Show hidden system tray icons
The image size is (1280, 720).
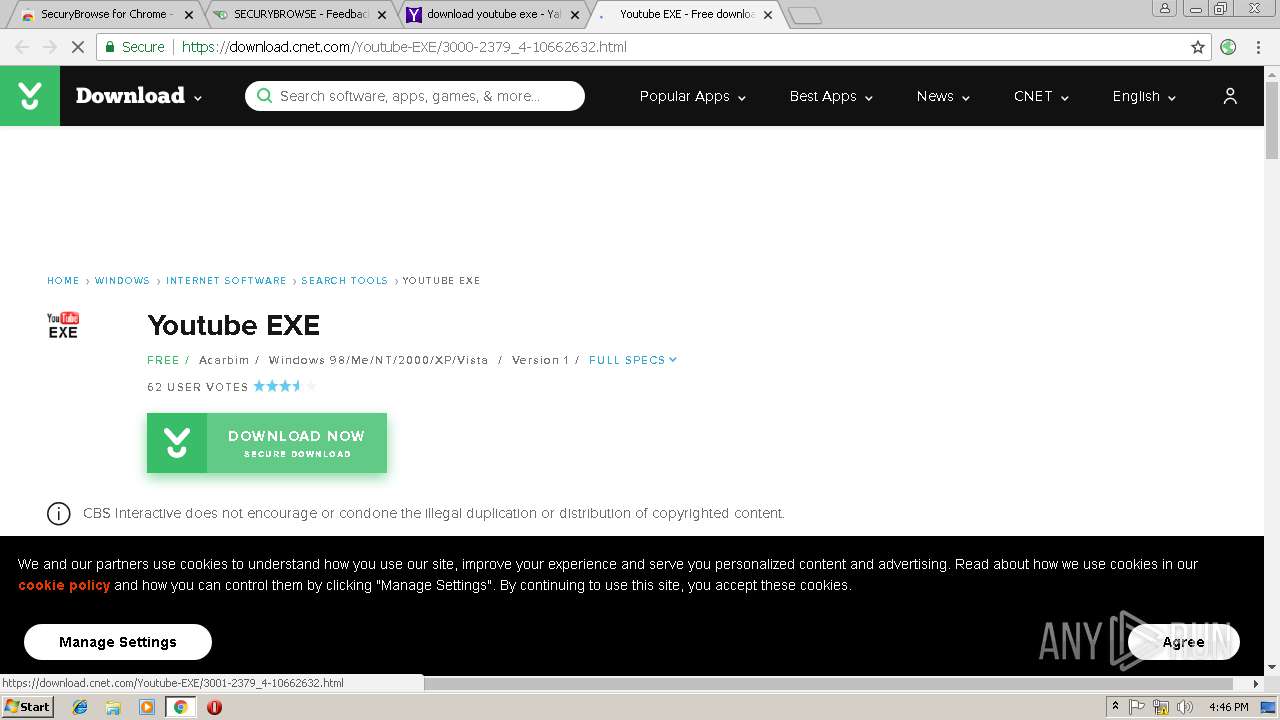tap(1115, 707)
